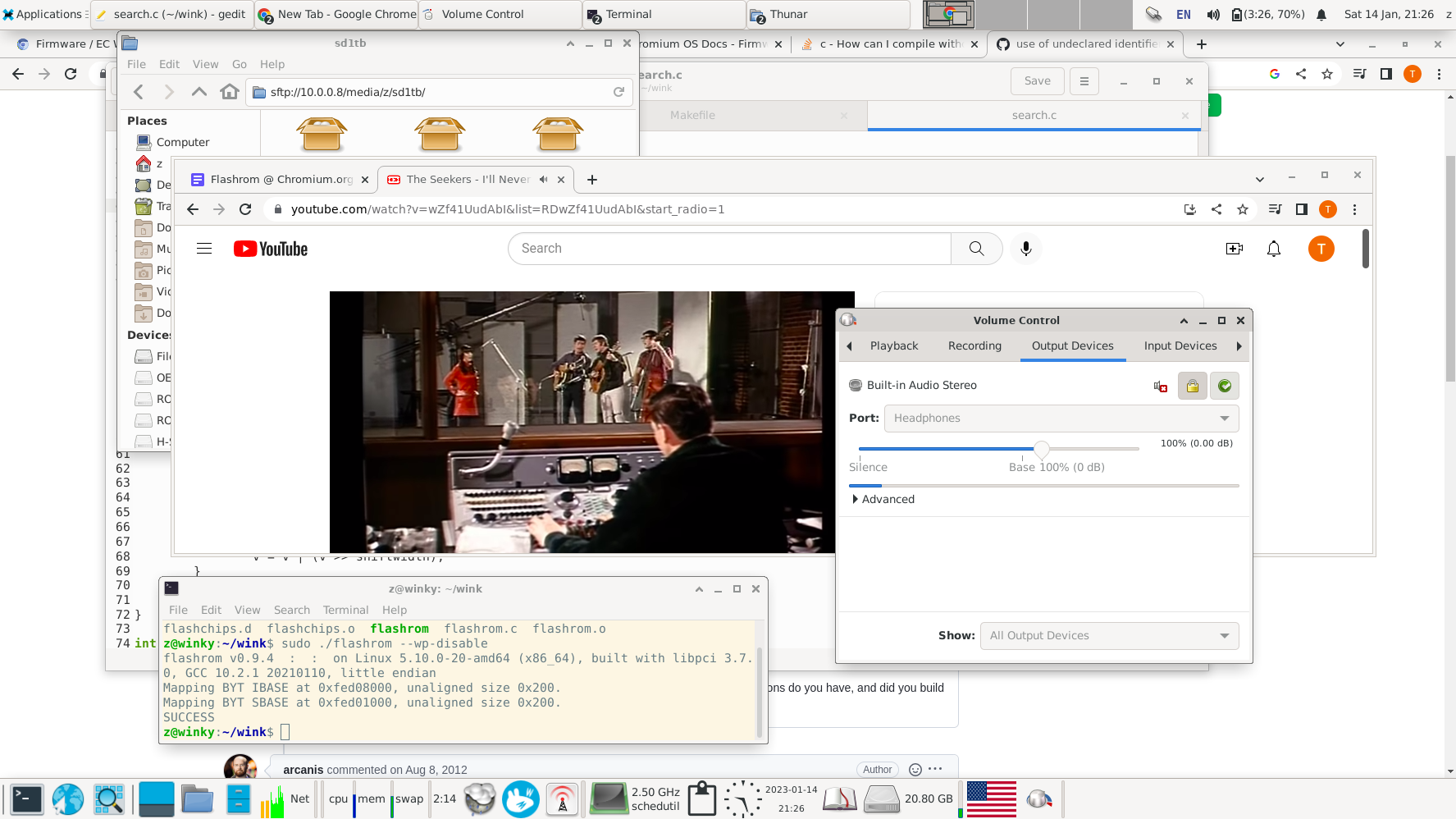Open the YouTube Create video button
The image size is (1456, 819).
[1234, 249]
